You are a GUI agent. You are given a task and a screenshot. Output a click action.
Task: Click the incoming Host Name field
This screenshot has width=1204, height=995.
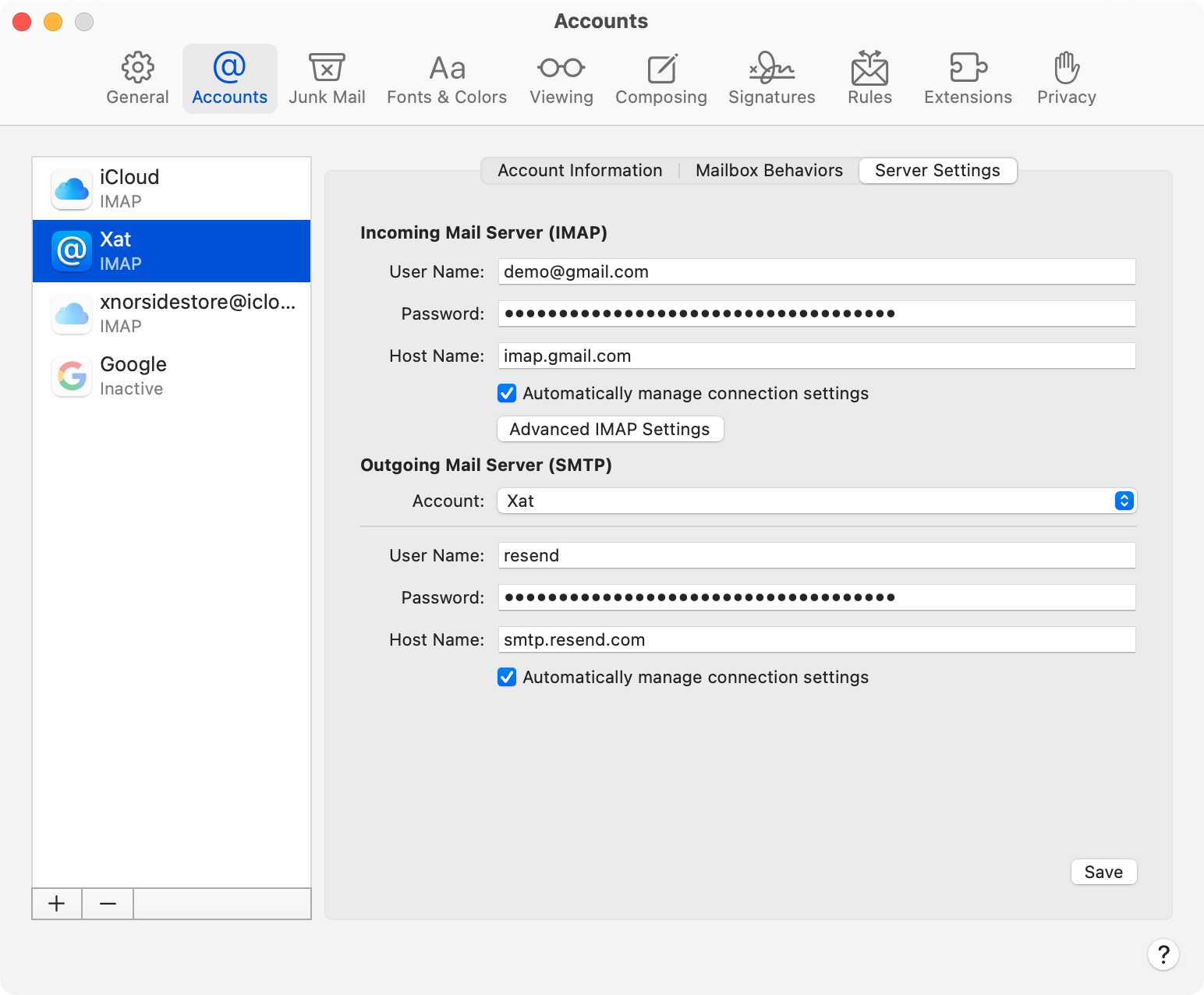click(x=816, y=356)
